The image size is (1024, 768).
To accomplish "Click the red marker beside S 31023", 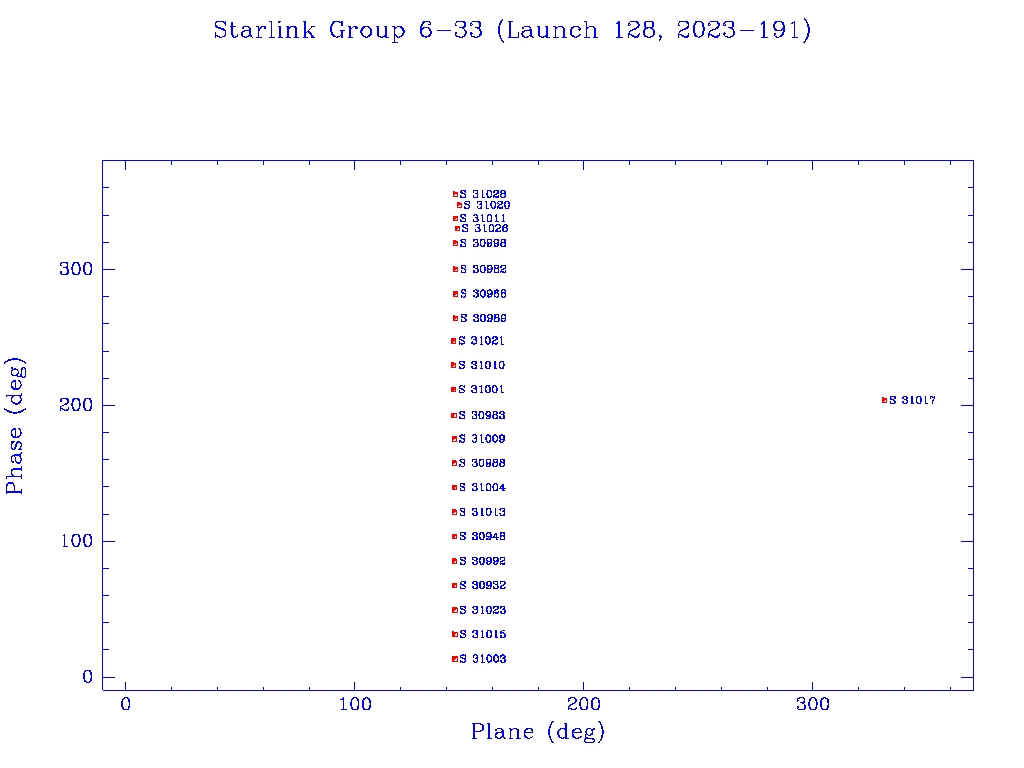I will [455, 610].
